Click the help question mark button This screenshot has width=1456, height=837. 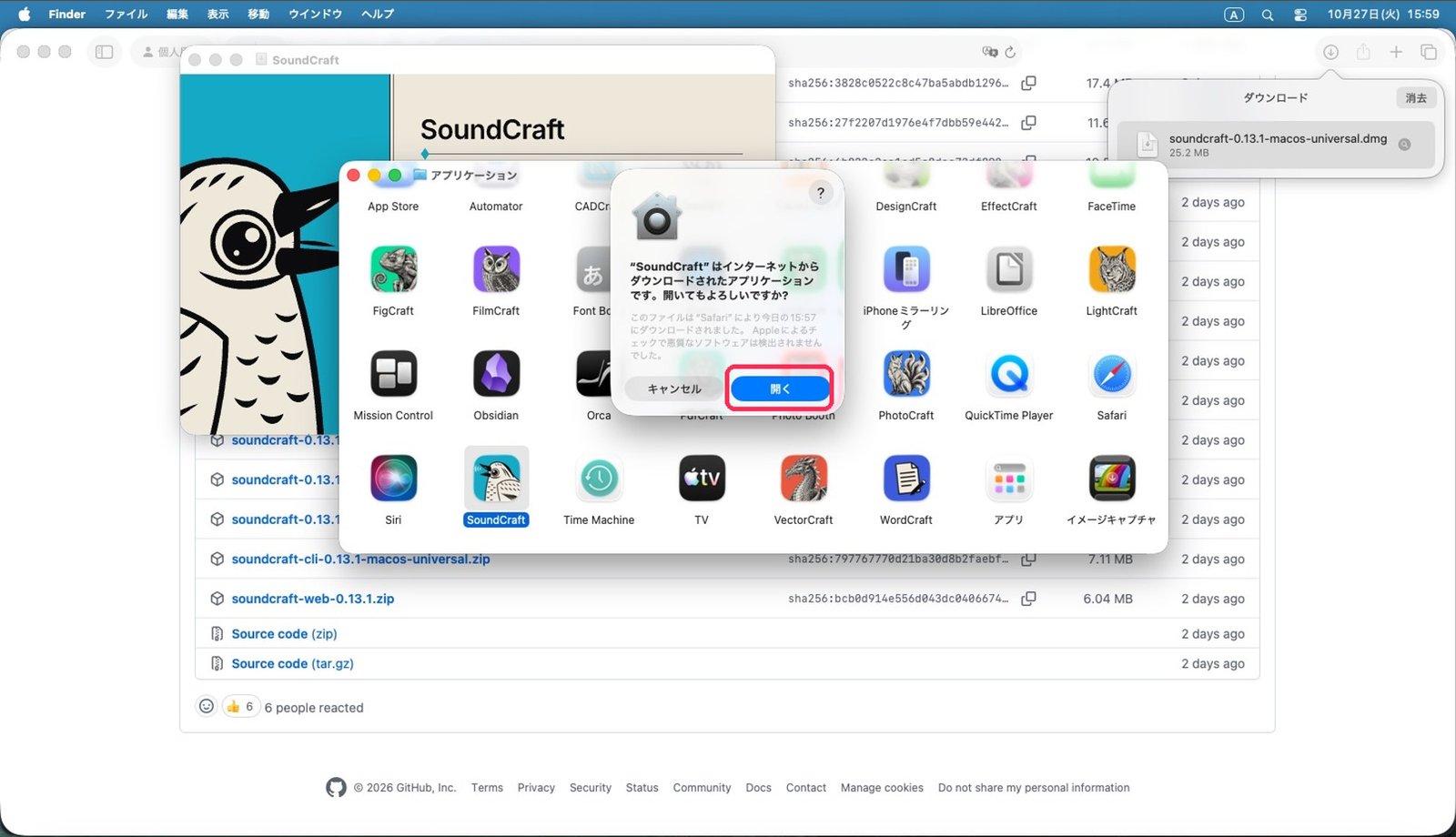pos(821,193)
